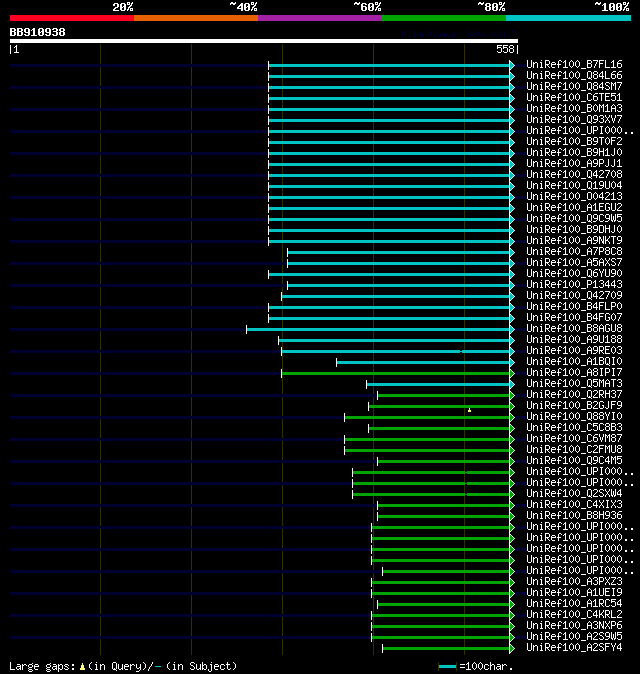Click the UniRef100_C4KRL2 label

click(x=574, y=615)
